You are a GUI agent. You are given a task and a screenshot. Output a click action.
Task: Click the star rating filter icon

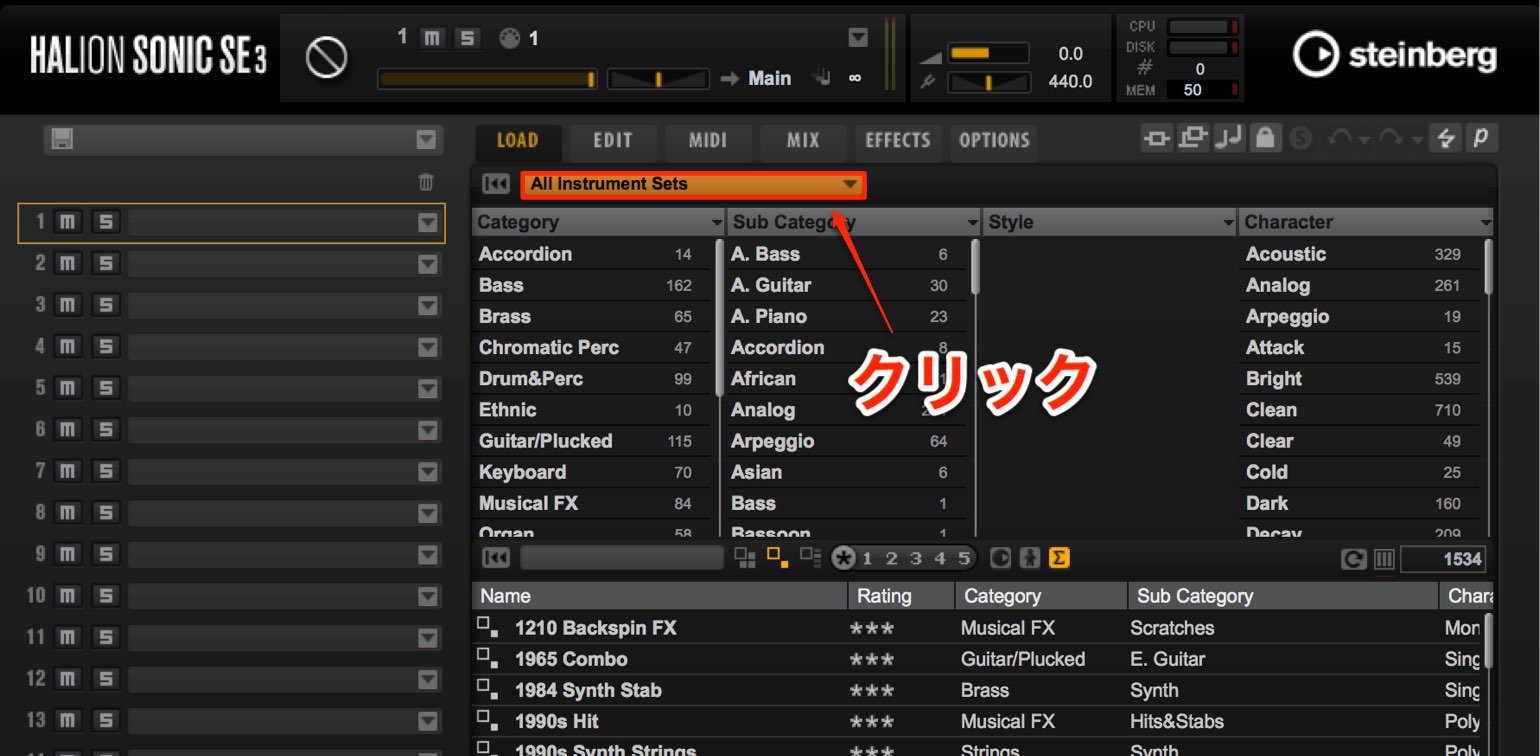843,559
